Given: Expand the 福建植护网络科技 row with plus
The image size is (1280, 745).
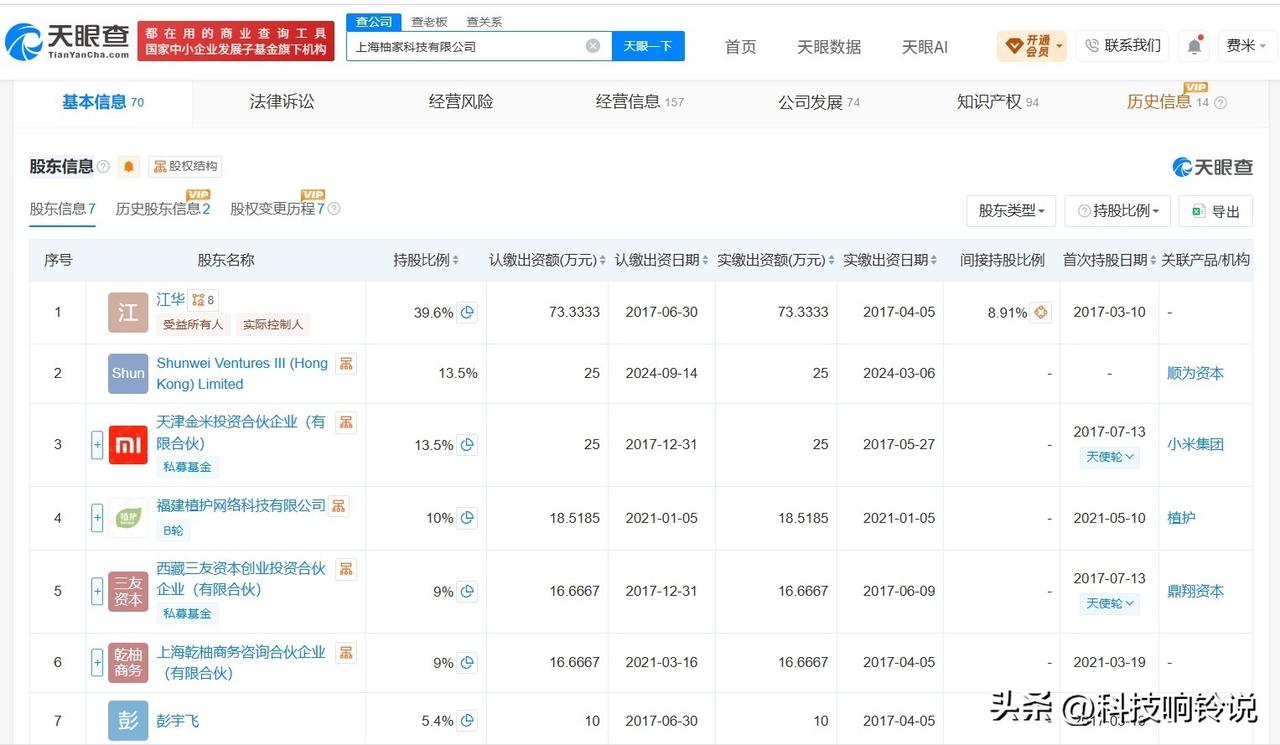Looking at the screenshot, I should [97, 518].
